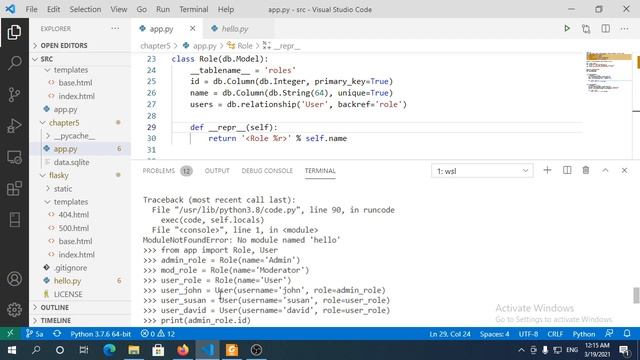Viewport: 640px width, 360px height.
Task: Click the feedback icon in status bar
Action: tap(609, 333)
